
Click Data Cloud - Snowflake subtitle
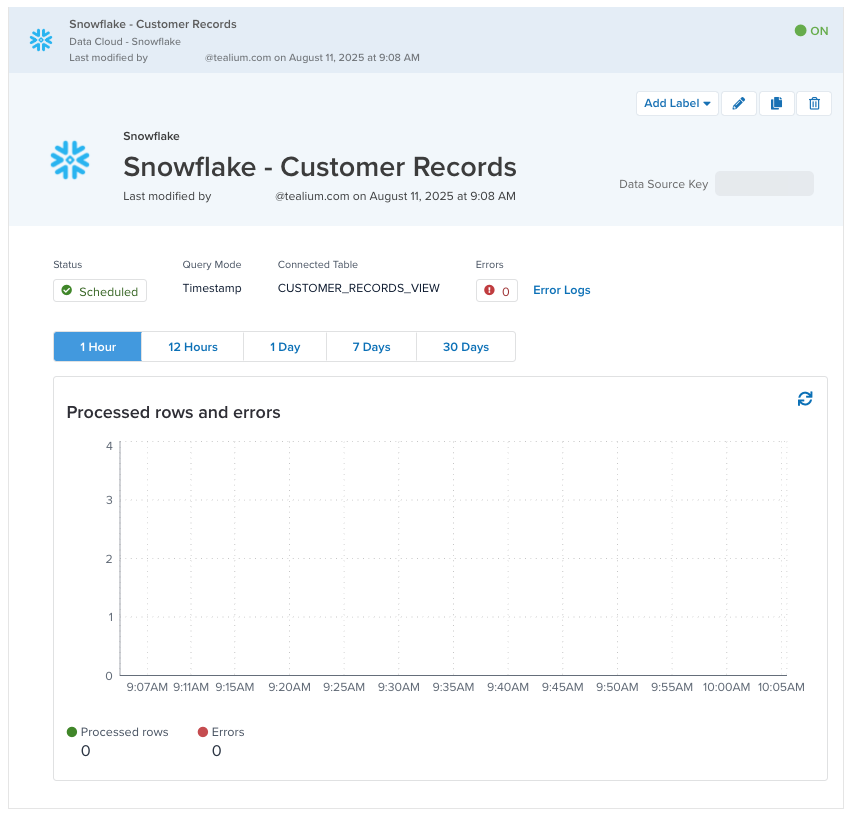pyautogui.click(x=125, y=41)
